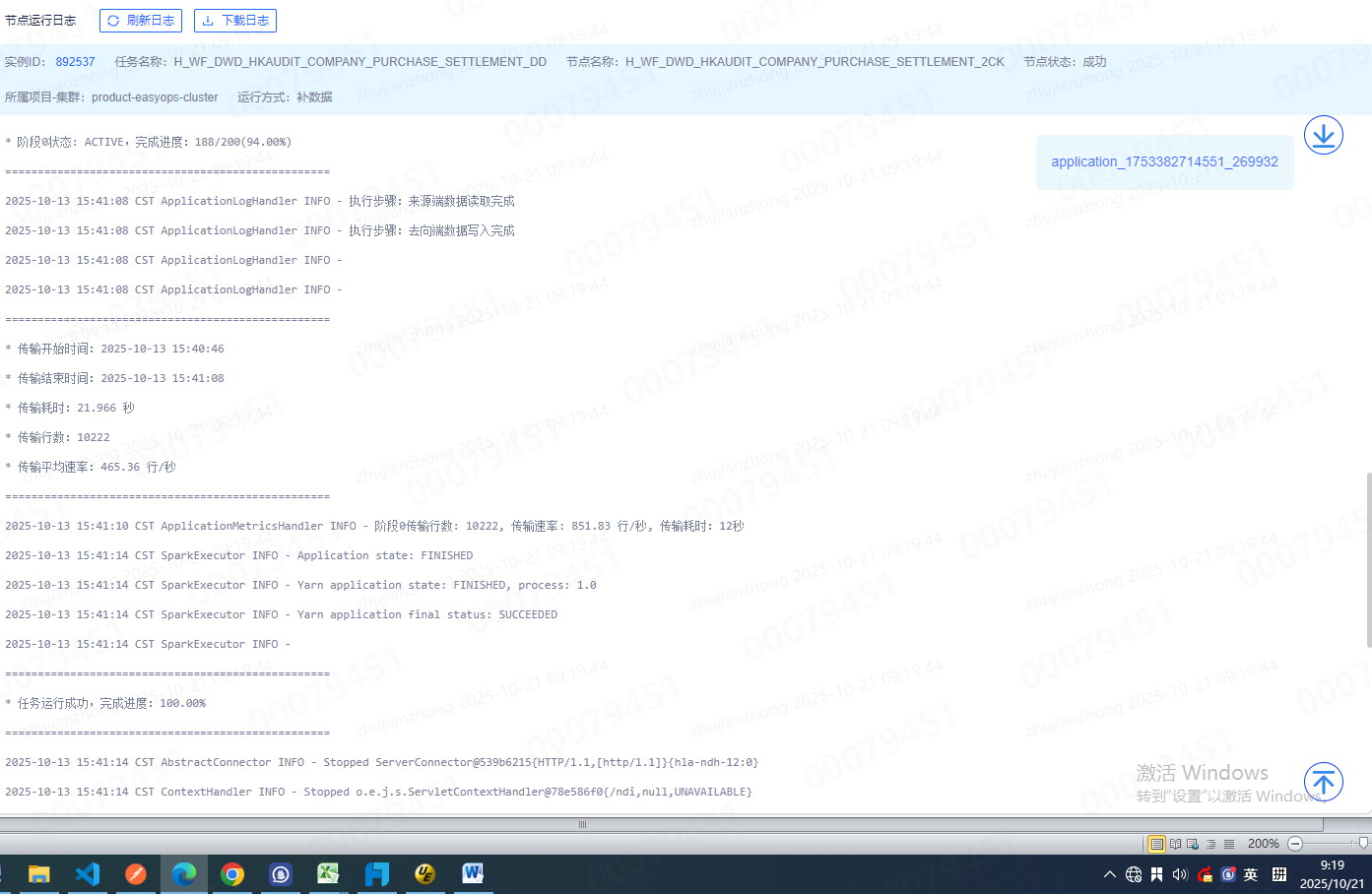This screenshot has height=894, width=1372.
Task: Switch to Web Layout view
Action: pyautogui.click(x=1193, y=844)
